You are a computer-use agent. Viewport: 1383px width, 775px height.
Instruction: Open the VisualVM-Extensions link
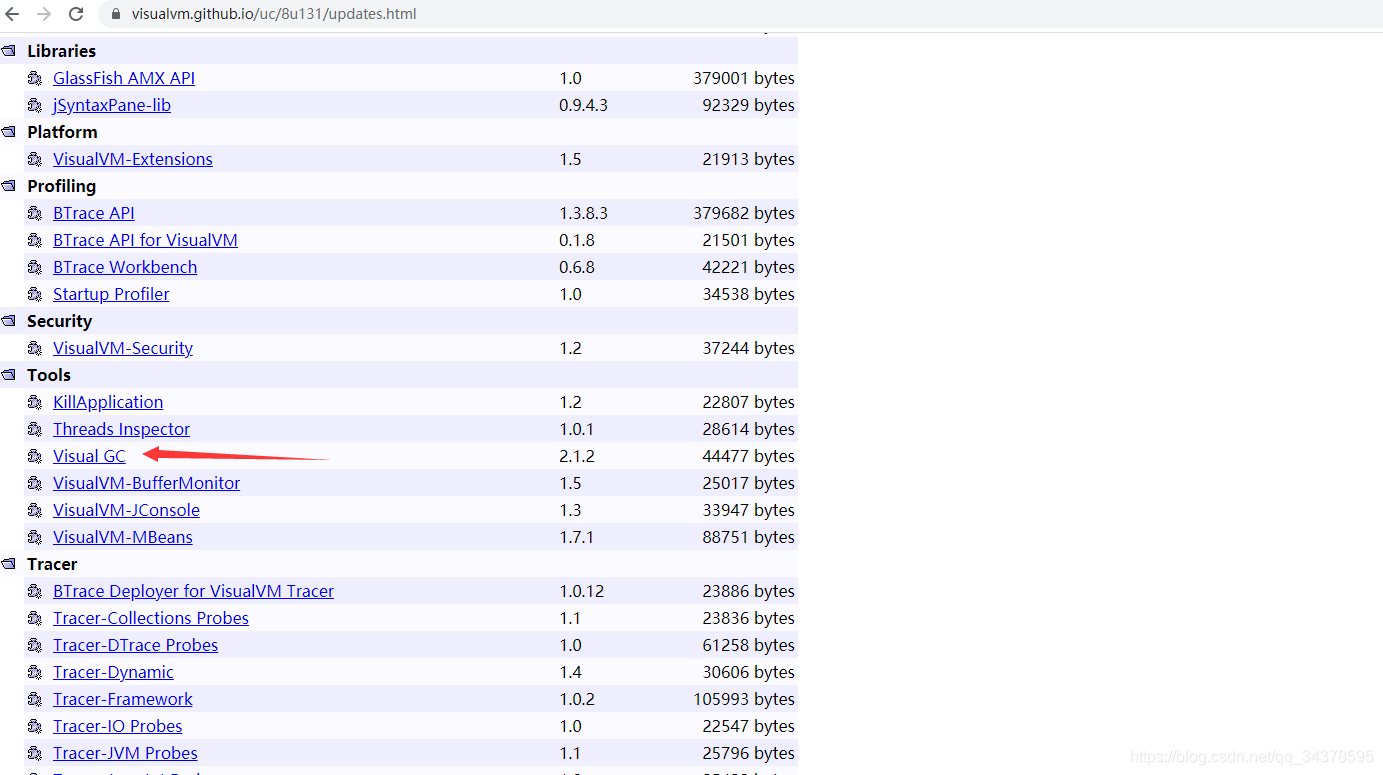tap(133, 159)
